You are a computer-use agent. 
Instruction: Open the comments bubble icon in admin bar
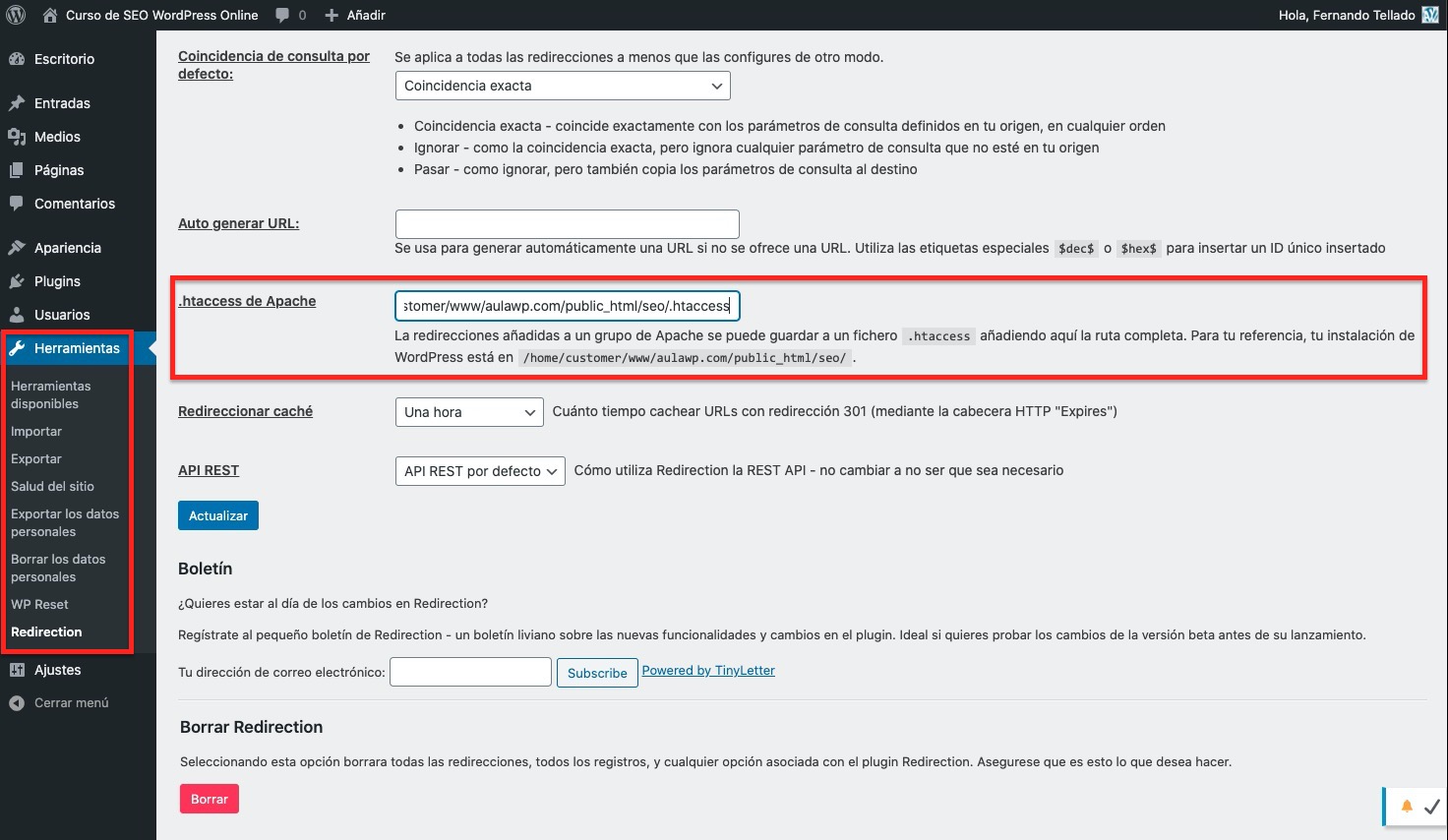pyautogui.click(x=283, y=15)
